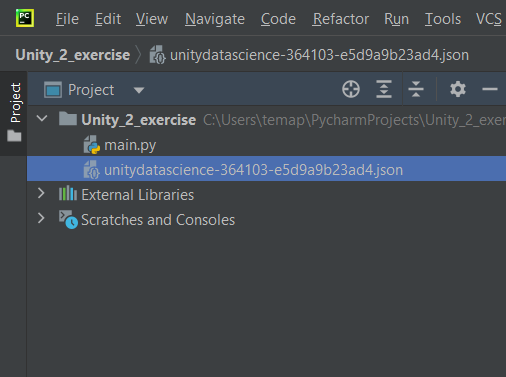Select Unity_2_exercise root folder in tree
The image size is (506, 377).
click(138, 120)
